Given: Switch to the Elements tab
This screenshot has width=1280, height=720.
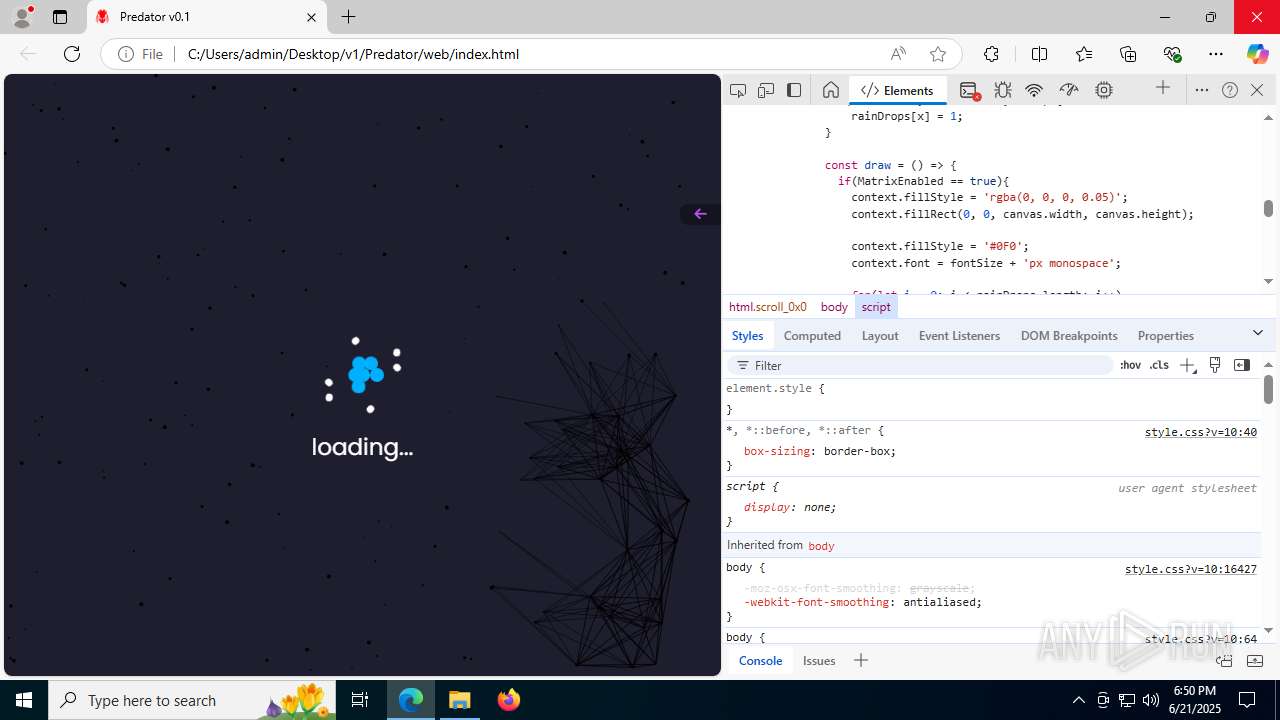Looking at the screenshot, I should [x=897, y=90].
